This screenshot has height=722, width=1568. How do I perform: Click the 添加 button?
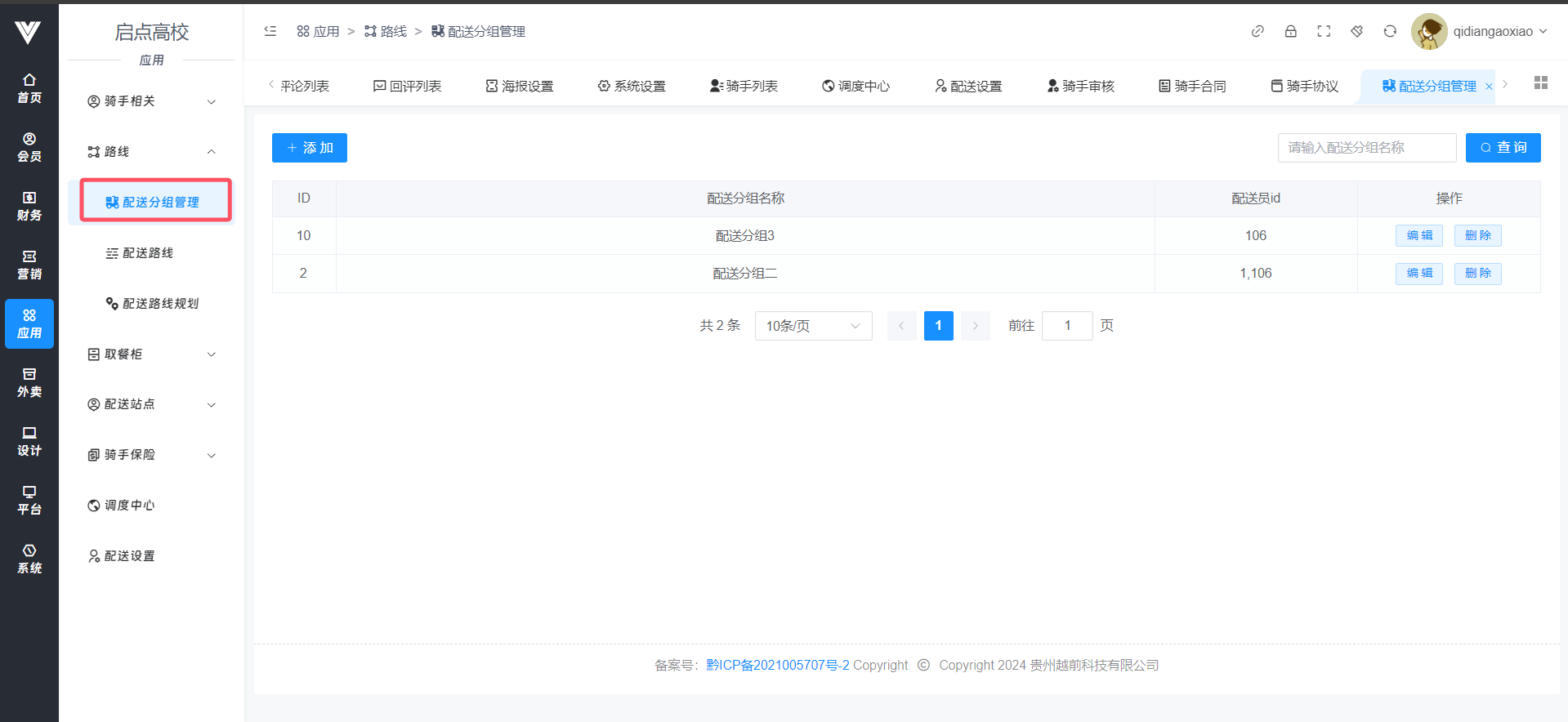coord(310,148)
